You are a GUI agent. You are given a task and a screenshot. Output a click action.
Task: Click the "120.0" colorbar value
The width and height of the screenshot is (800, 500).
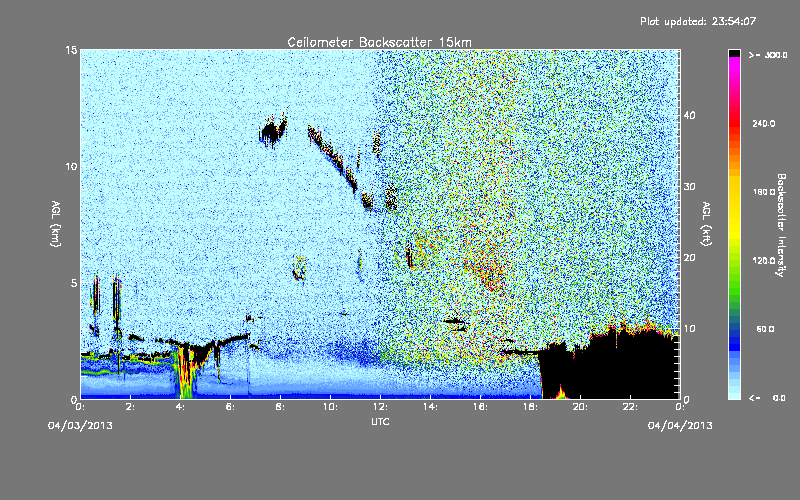coord(764,260)
